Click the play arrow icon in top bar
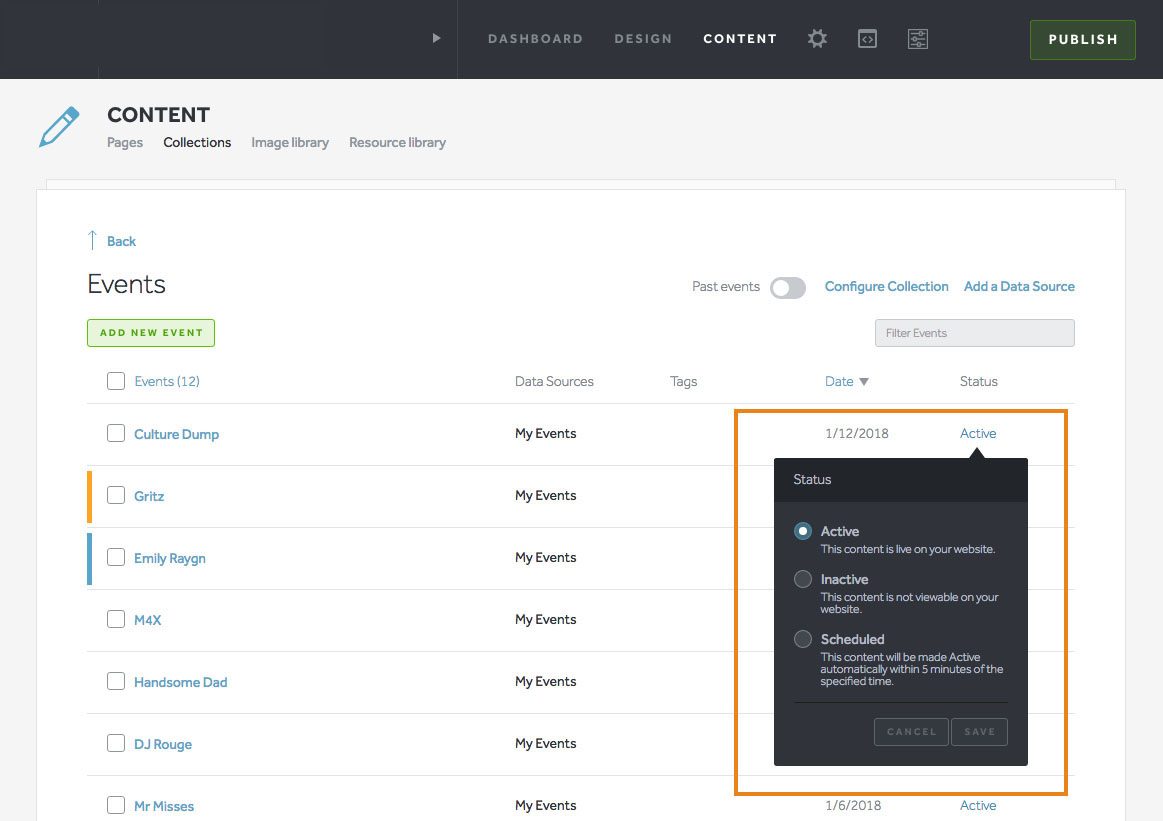 click(436, 39)
